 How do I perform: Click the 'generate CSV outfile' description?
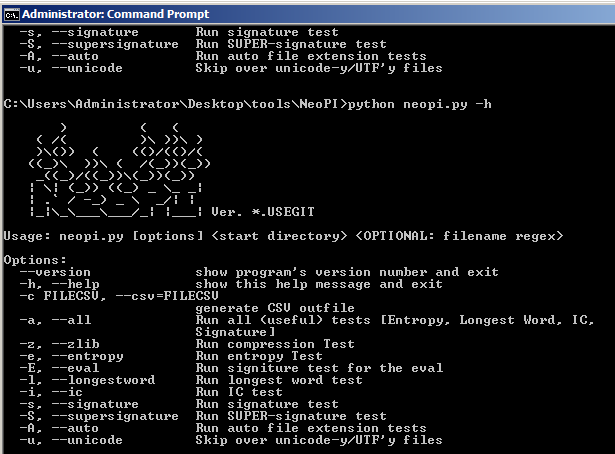pos(275,308)
